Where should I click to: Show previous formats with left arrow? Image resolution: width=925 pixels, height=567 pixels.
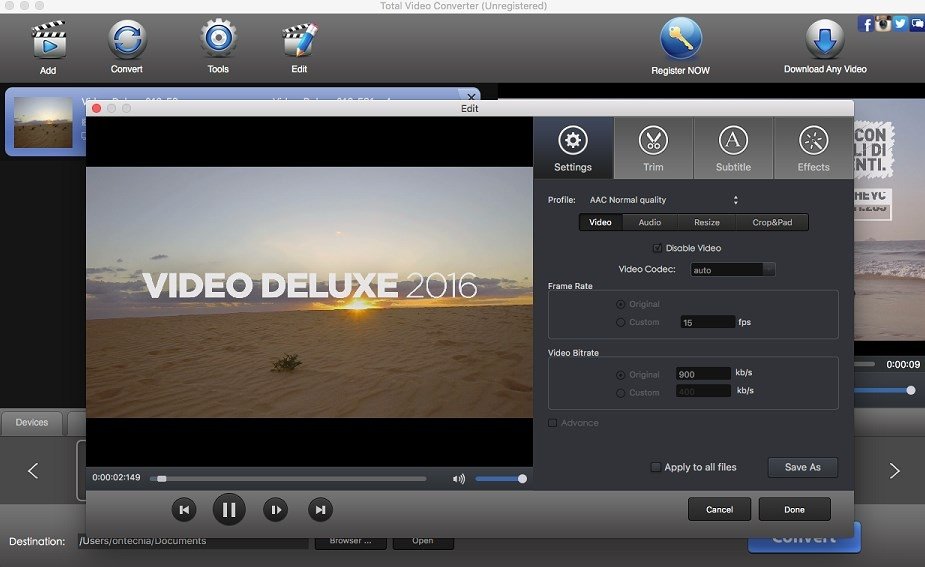click(x=33, y=471)
